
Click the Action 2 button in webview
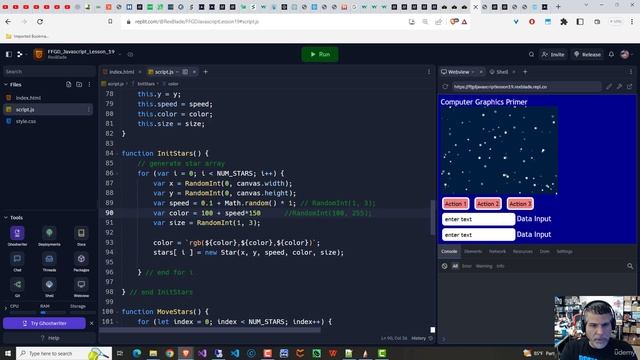[488, 204]
